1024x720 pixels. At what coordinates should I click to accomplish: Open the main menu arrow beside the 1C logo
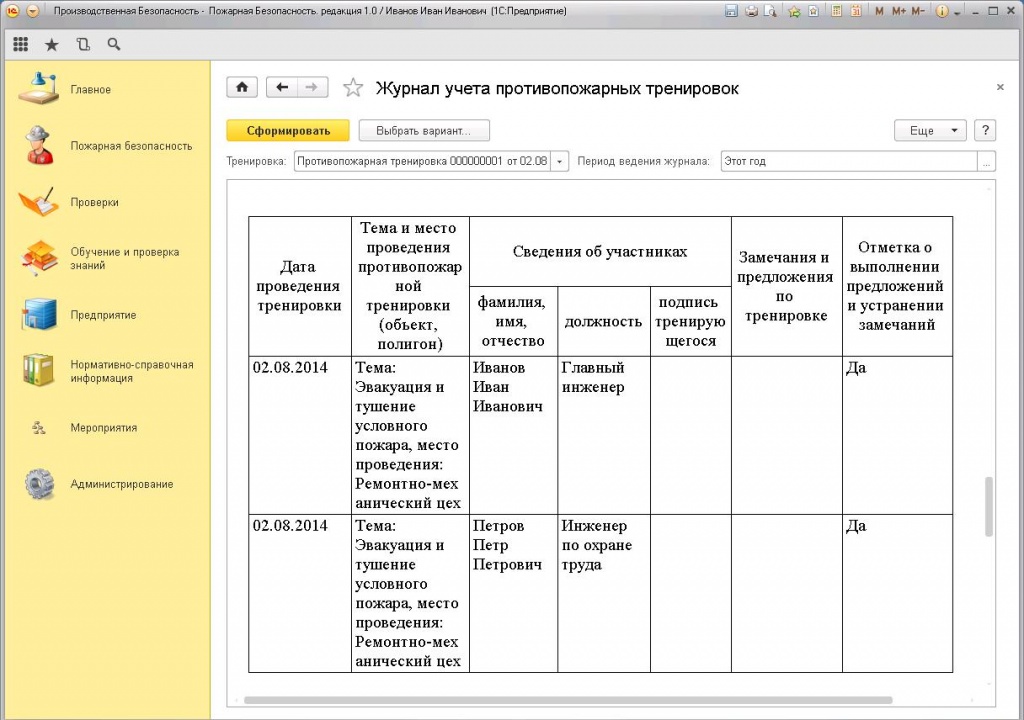coord(33,11)
